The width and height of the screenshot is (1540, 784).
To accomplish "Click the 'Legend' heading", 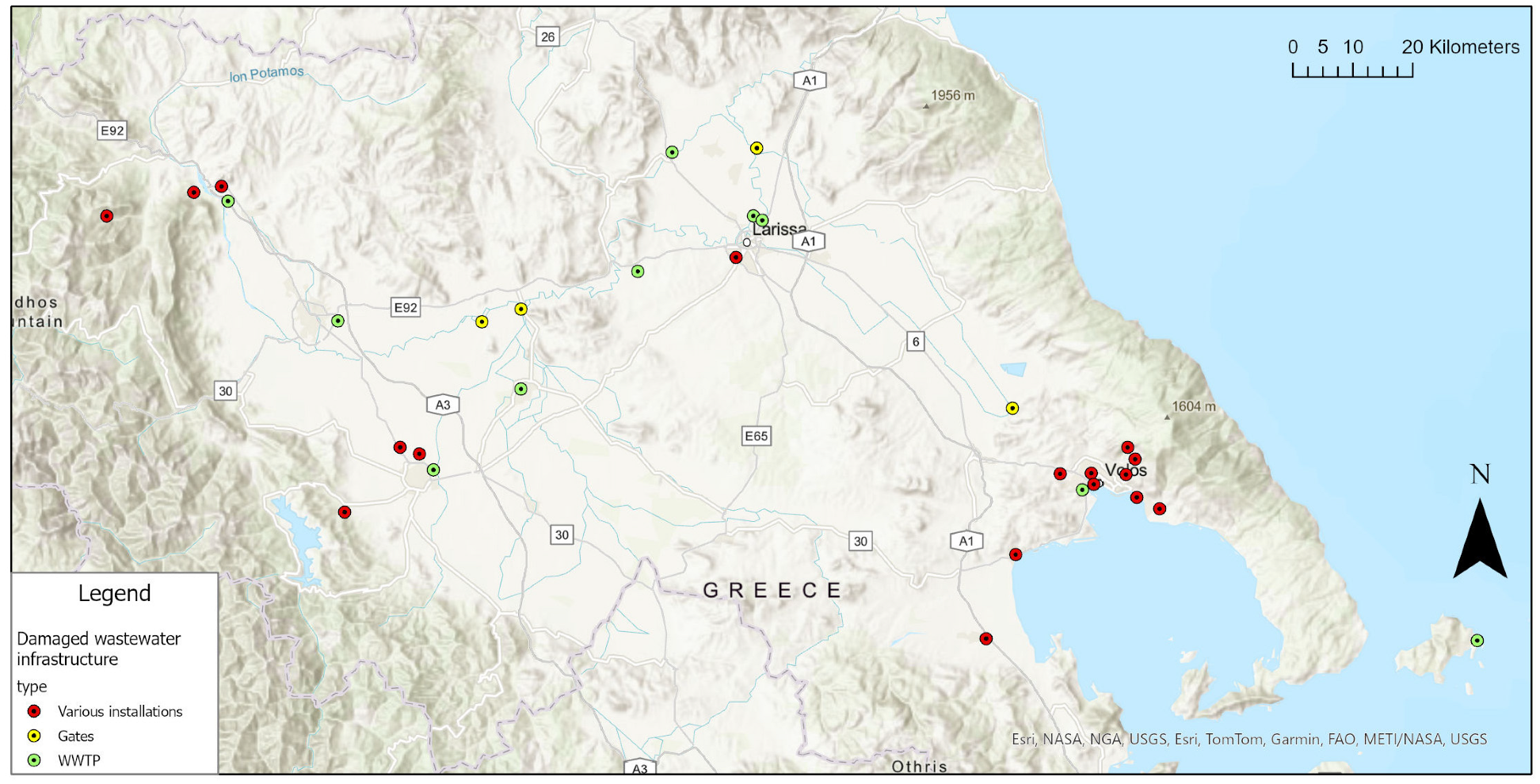I will coord(114,593).
